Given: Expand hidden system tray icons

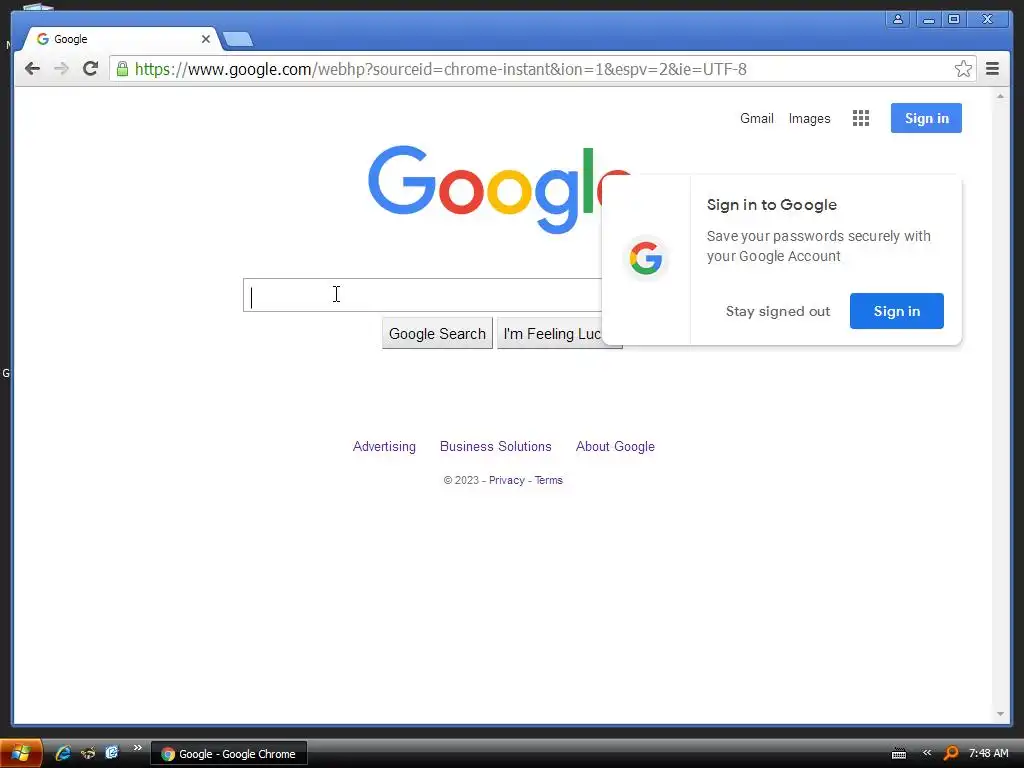Looking at the screenshot, I should pos(927,753).
